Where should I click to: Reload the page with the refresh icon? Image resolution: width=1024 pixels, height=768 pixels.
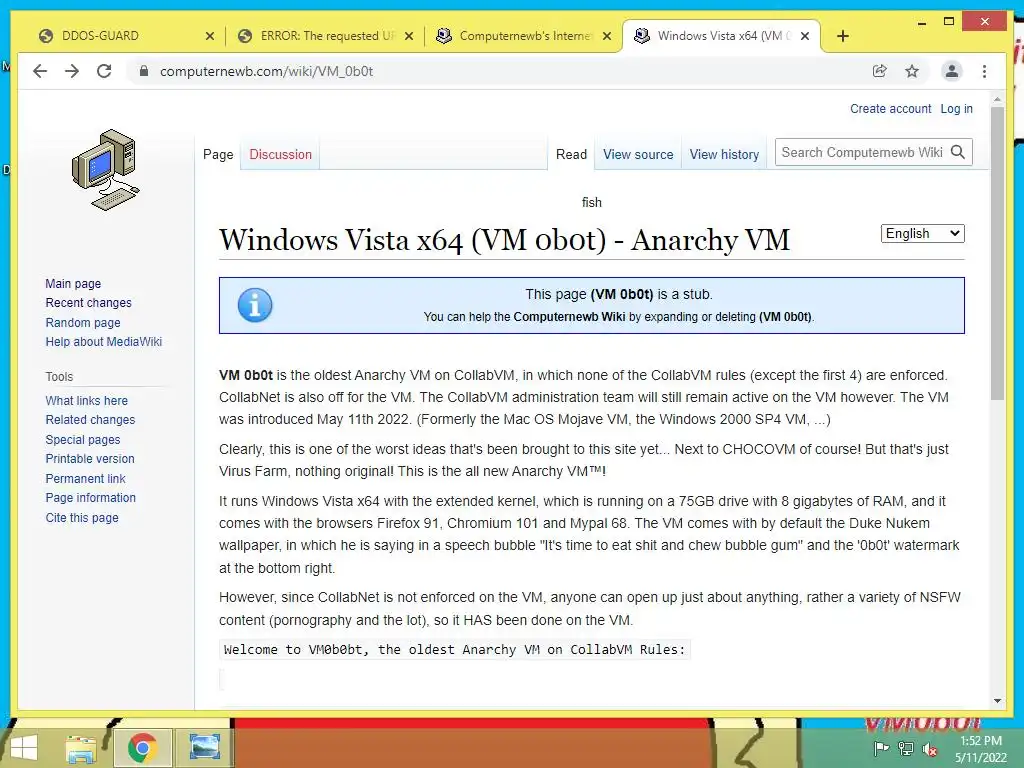point(104,71)
